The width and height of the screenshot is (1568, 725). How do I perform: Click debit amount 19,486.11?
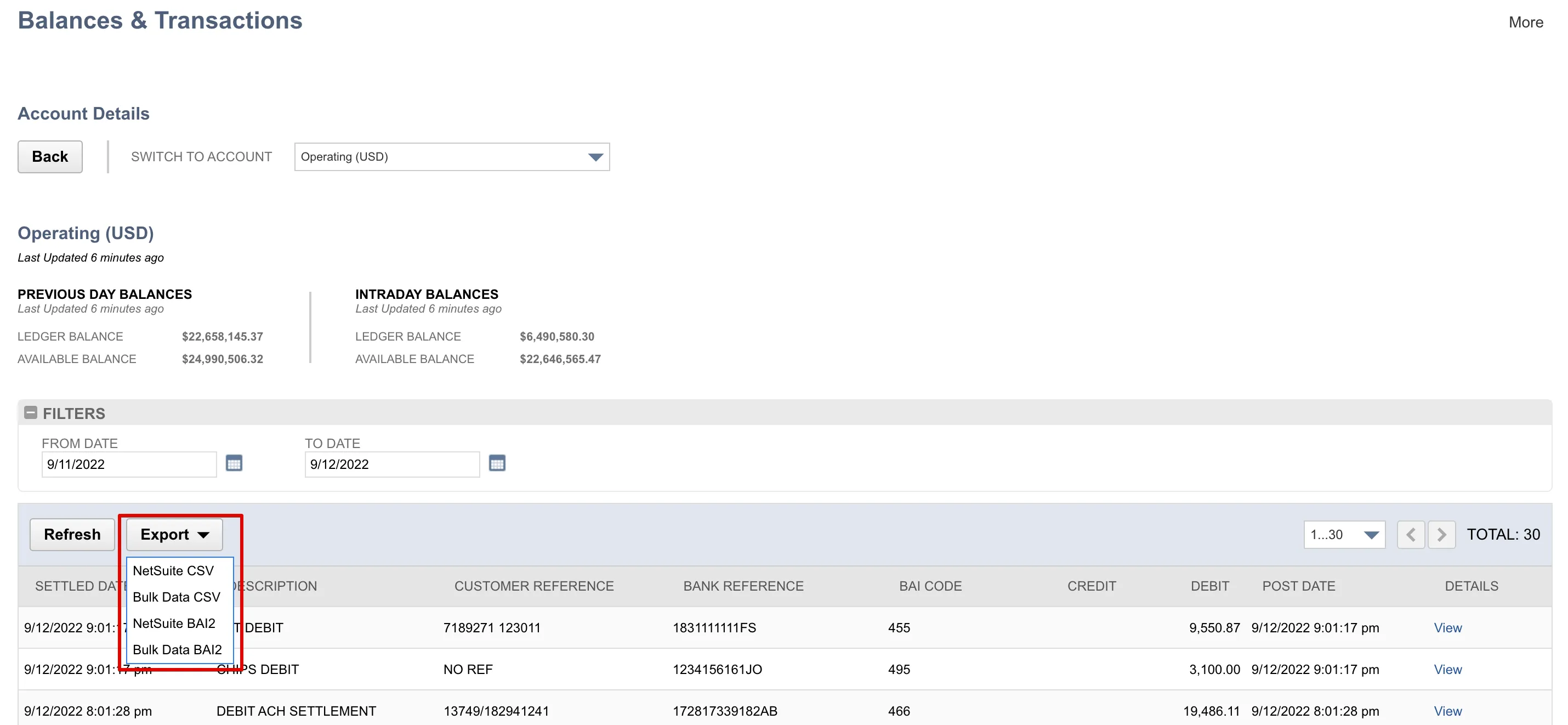tap(1211, 711)
